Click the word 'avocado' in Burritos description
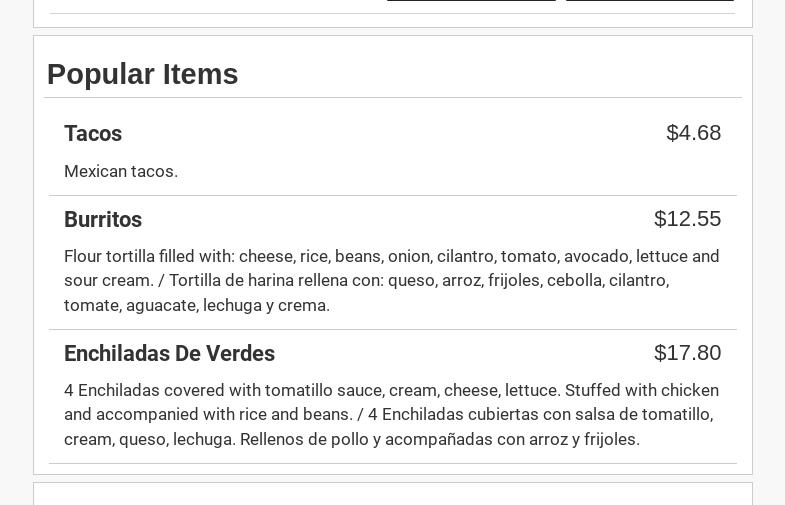This screenshot has width=785, height=505. (x=598, y=256)
